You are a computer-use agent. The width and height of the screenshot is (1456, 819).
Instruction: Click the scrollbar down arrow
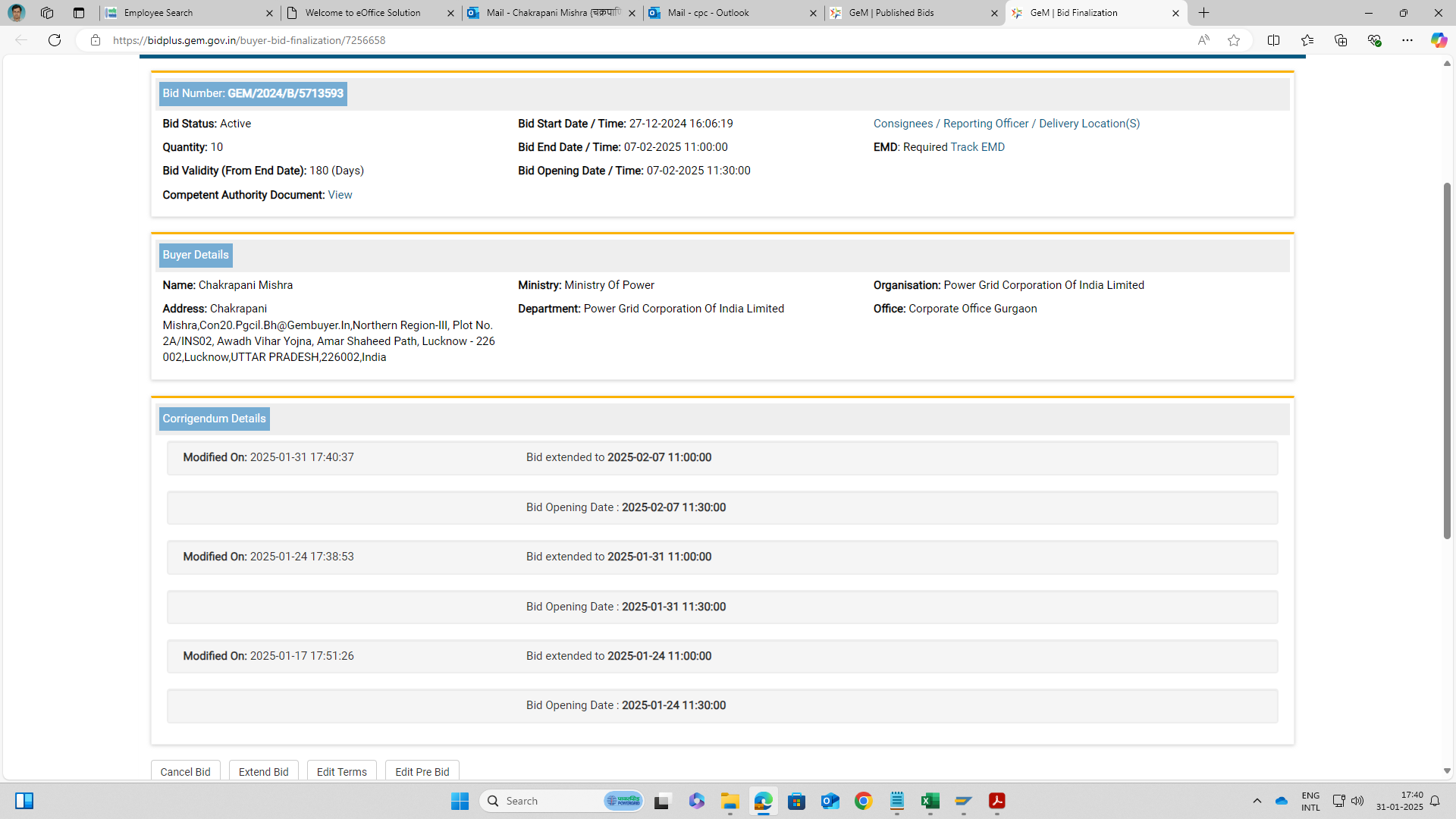pos(1447,770)
